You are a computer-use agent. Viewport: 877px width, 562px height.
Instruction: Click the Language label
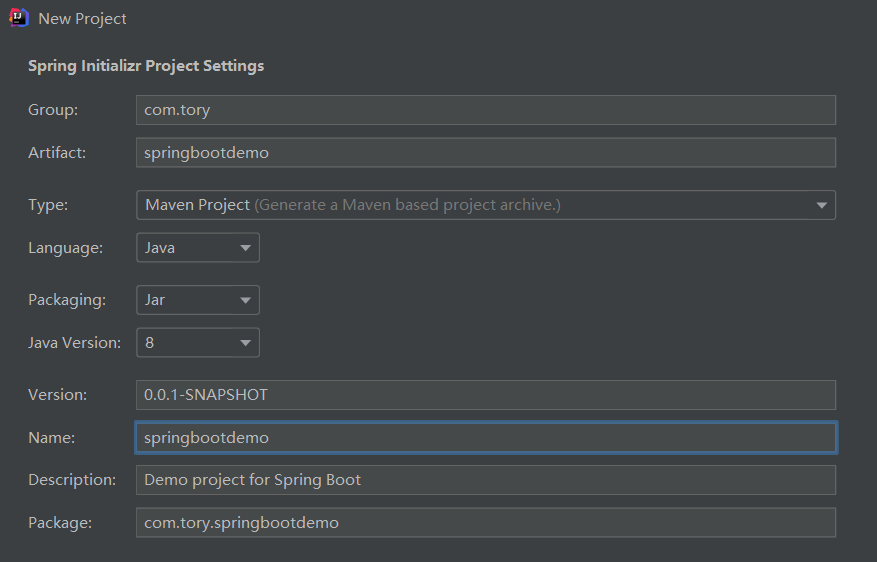point(65,248)
